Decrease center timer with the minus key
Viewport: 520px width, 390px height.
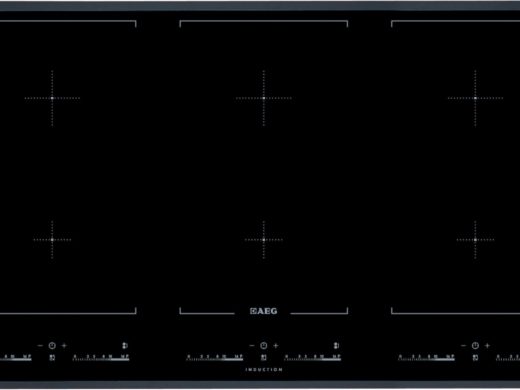point(252,346)
